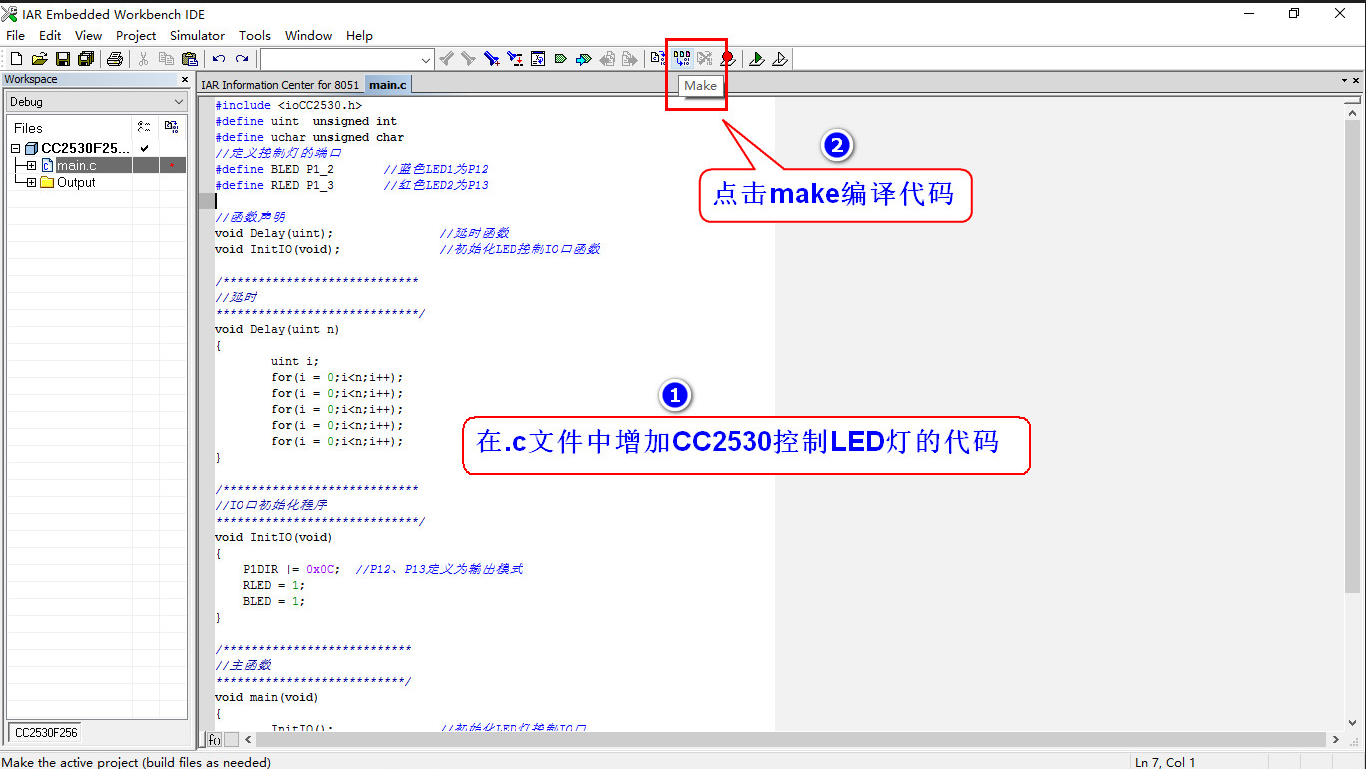
Task: Open a file with the Open icon
Action: pos(39,58)
